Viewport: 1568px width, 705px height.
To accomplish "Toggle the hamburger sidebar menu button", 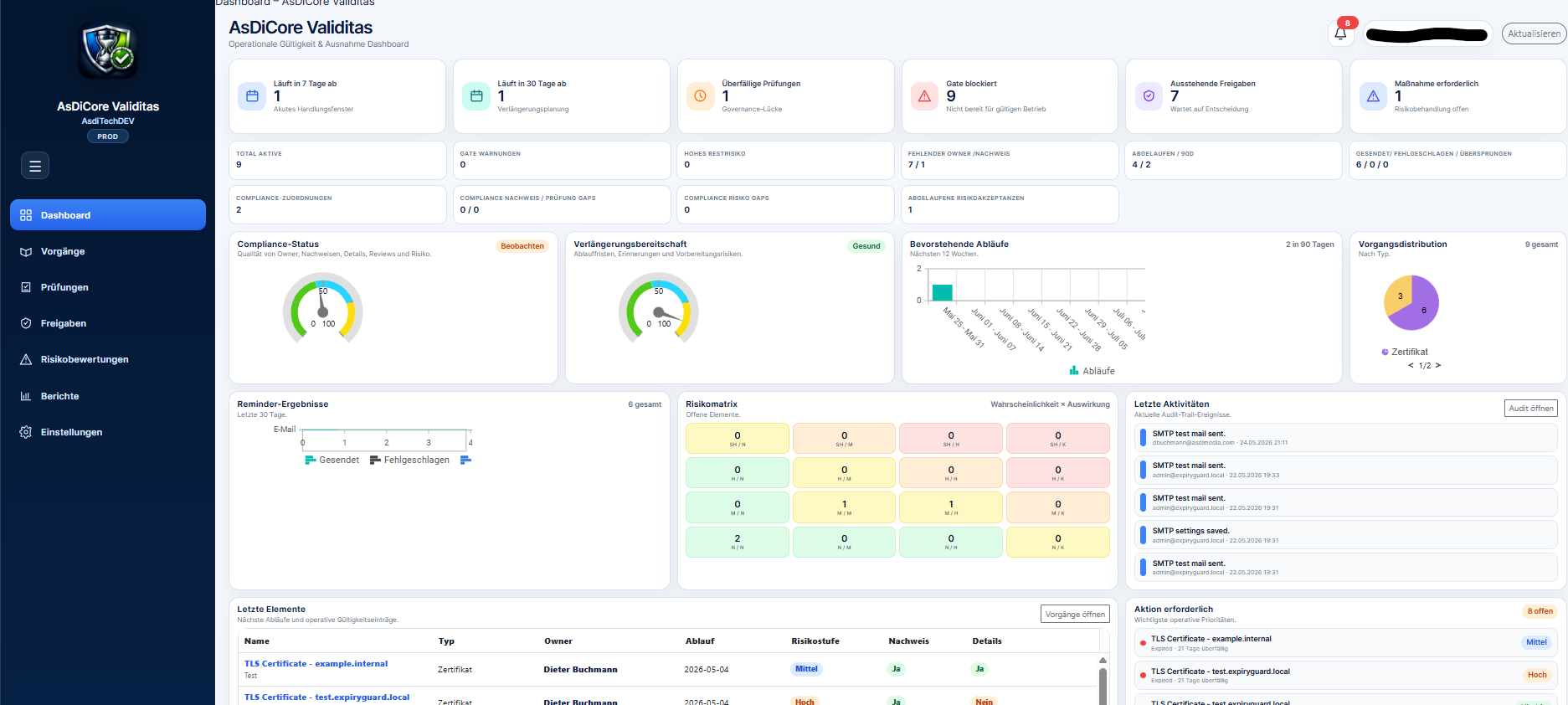I will click(35, 166).
